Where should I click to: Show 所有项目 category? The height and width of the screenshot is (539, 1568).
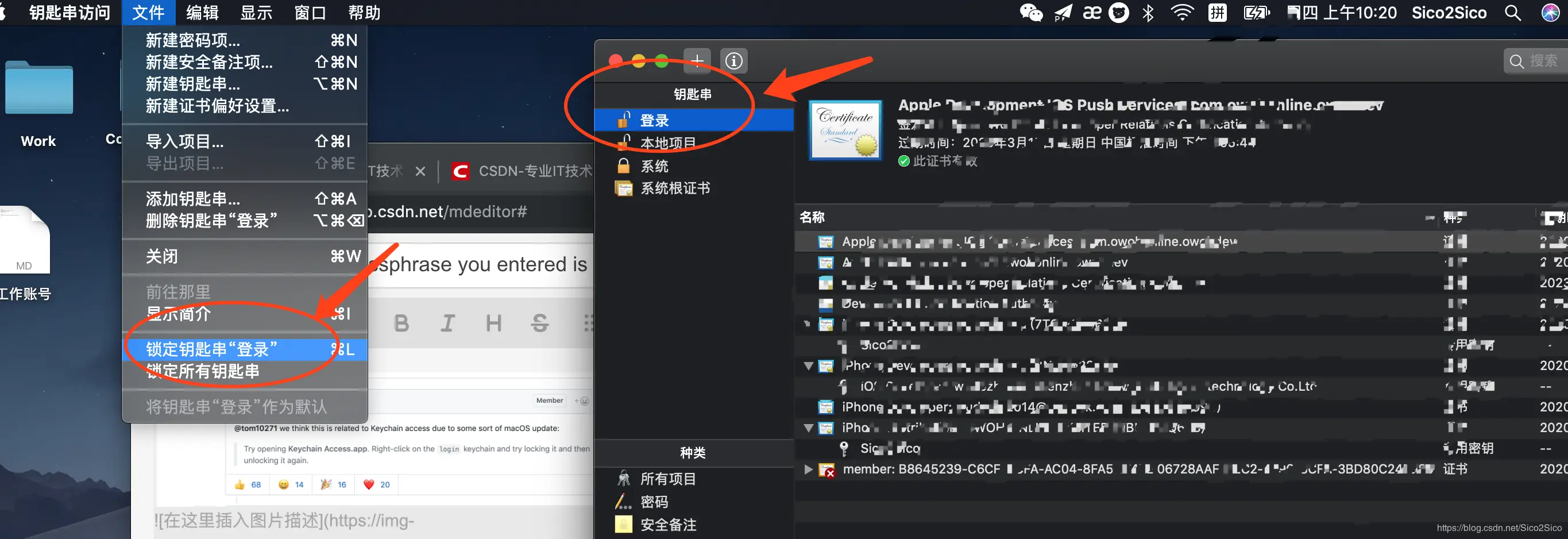pyautogui.click(x=694, y=479)
